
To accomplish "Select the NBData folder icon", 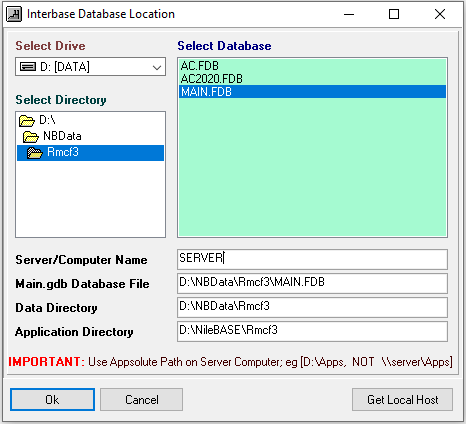I will pyautogui.click(x=31, y=137).
